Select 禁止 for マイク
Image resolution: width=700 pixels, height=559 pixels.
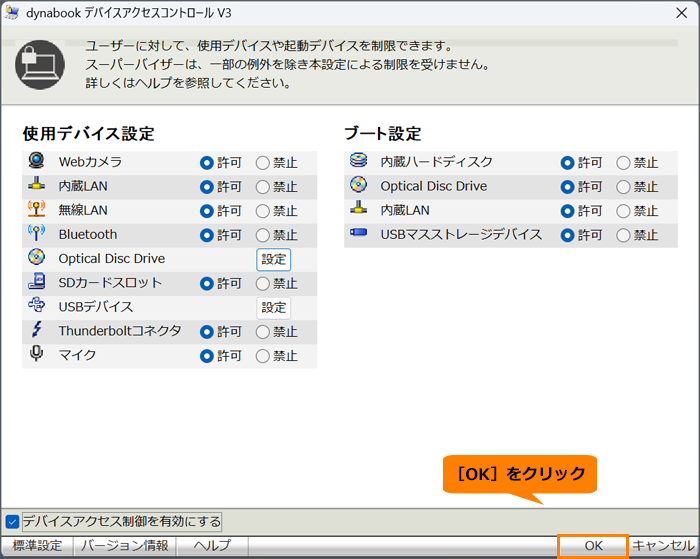click(x=262, y=356)
